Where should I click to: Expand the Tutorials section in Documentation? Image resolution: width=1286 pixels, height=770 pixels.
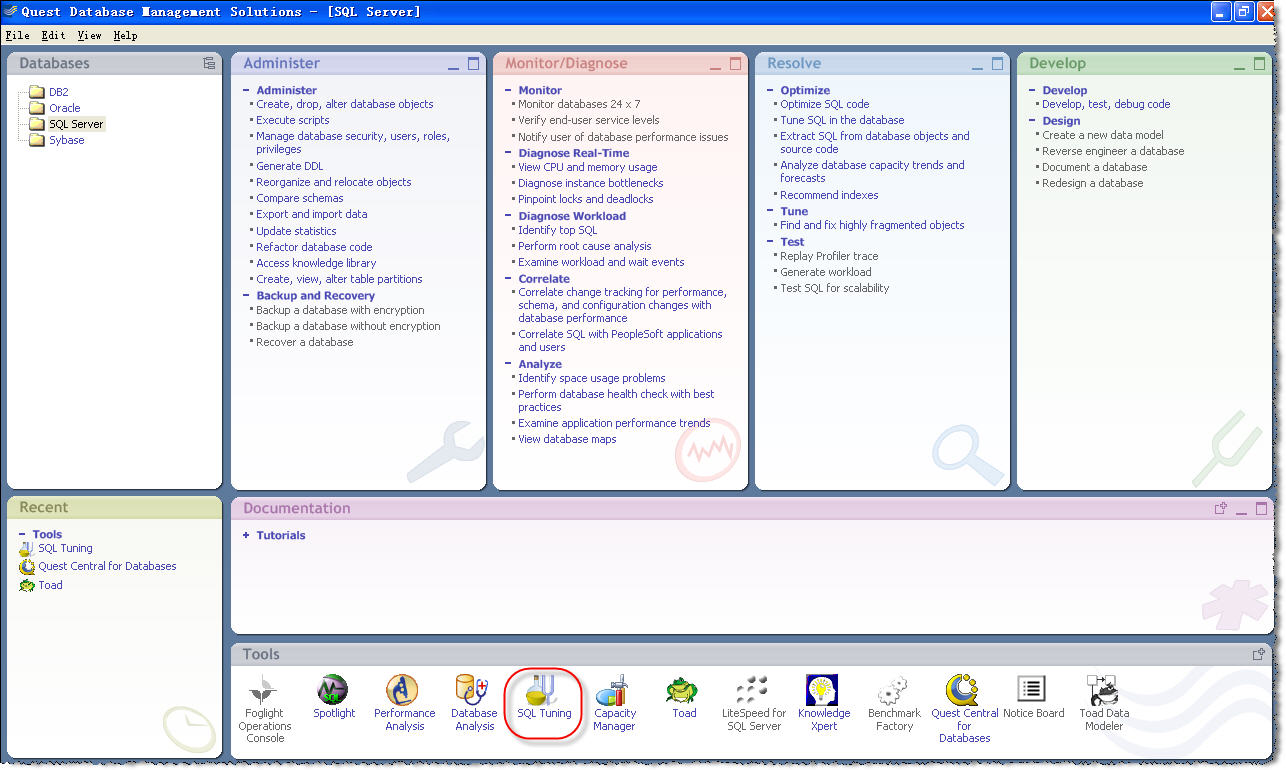coord(246,536)
